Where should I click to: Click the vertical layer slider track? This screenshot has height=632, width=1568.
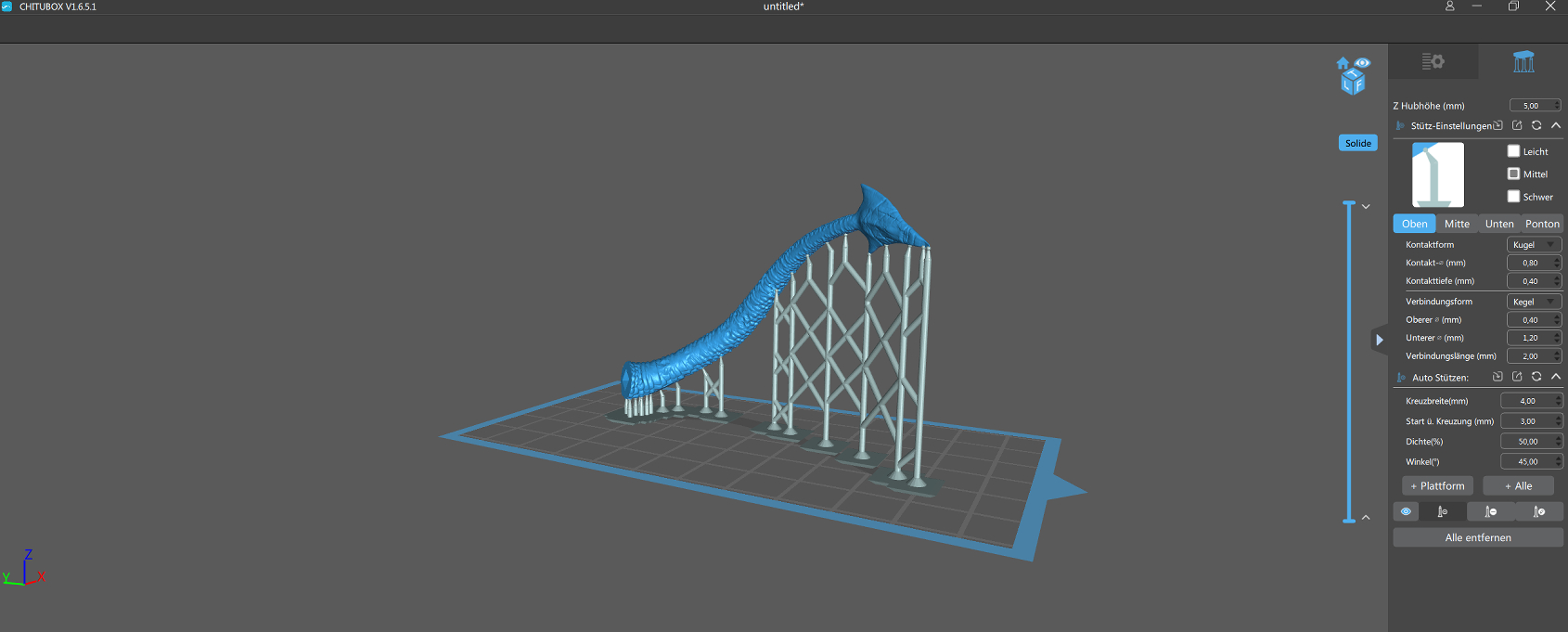(x=1349, y=362)
